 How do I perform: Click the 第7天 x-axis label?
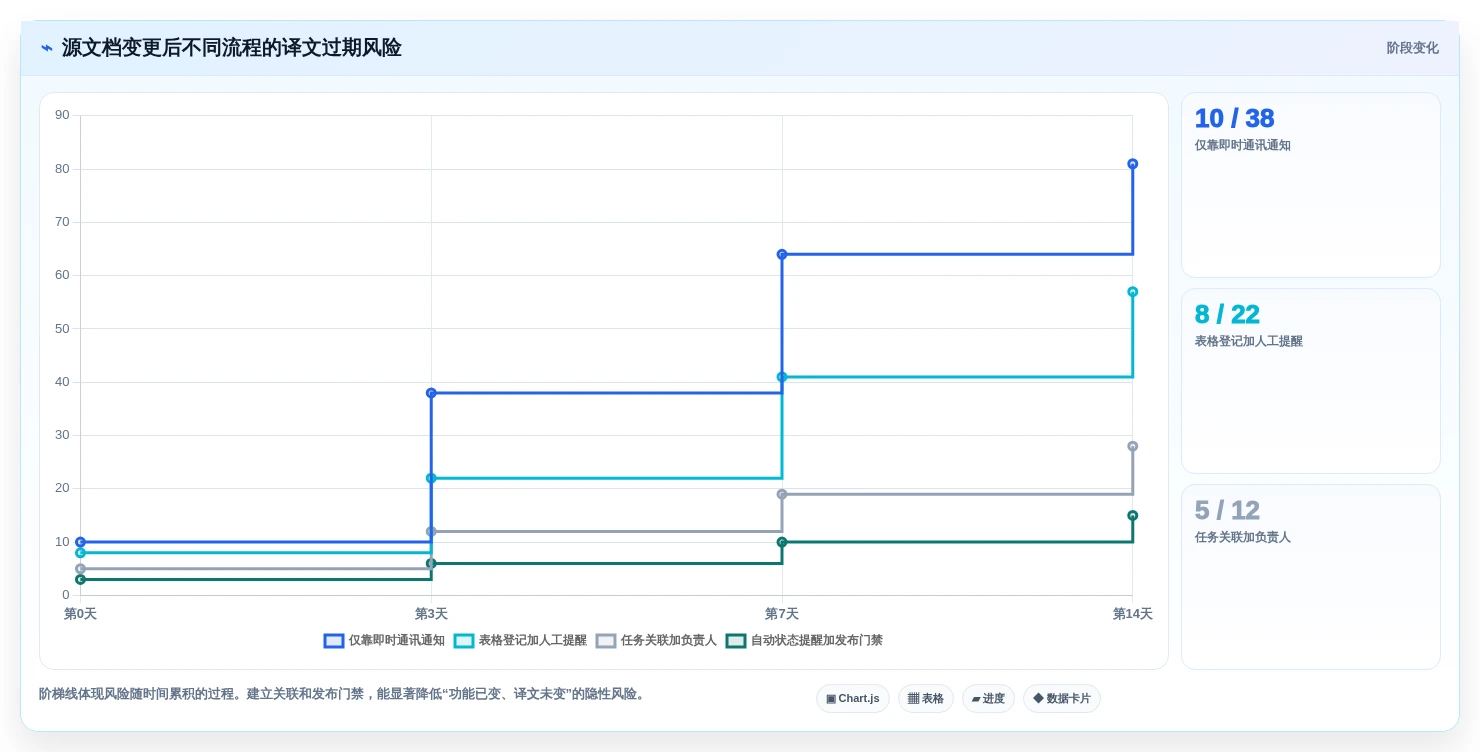[x=782, y=614]
